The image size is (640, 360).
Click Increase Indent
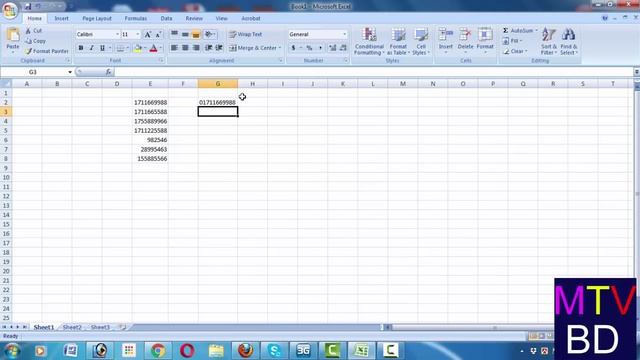[219, 48]
